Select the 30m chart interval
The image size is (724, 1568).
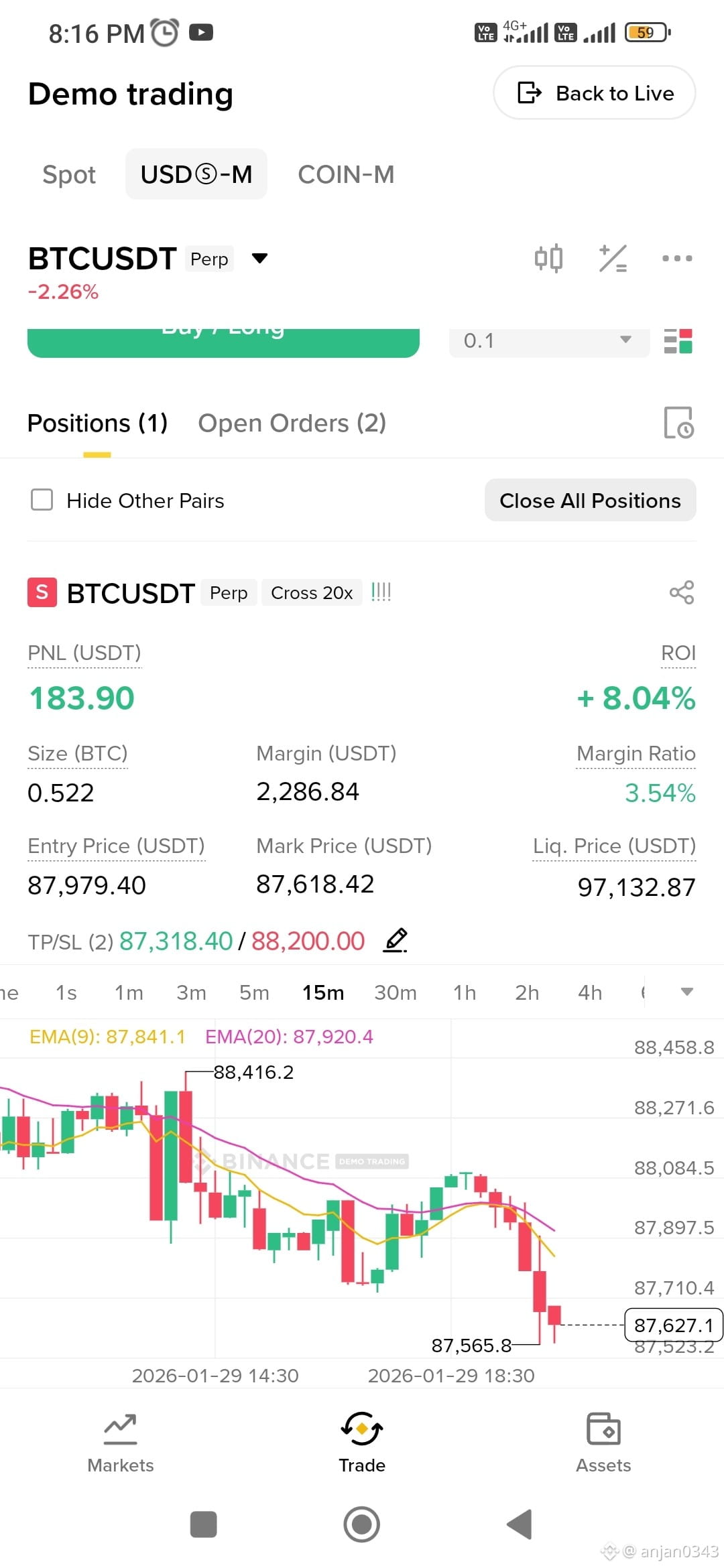tap(396, 992)
